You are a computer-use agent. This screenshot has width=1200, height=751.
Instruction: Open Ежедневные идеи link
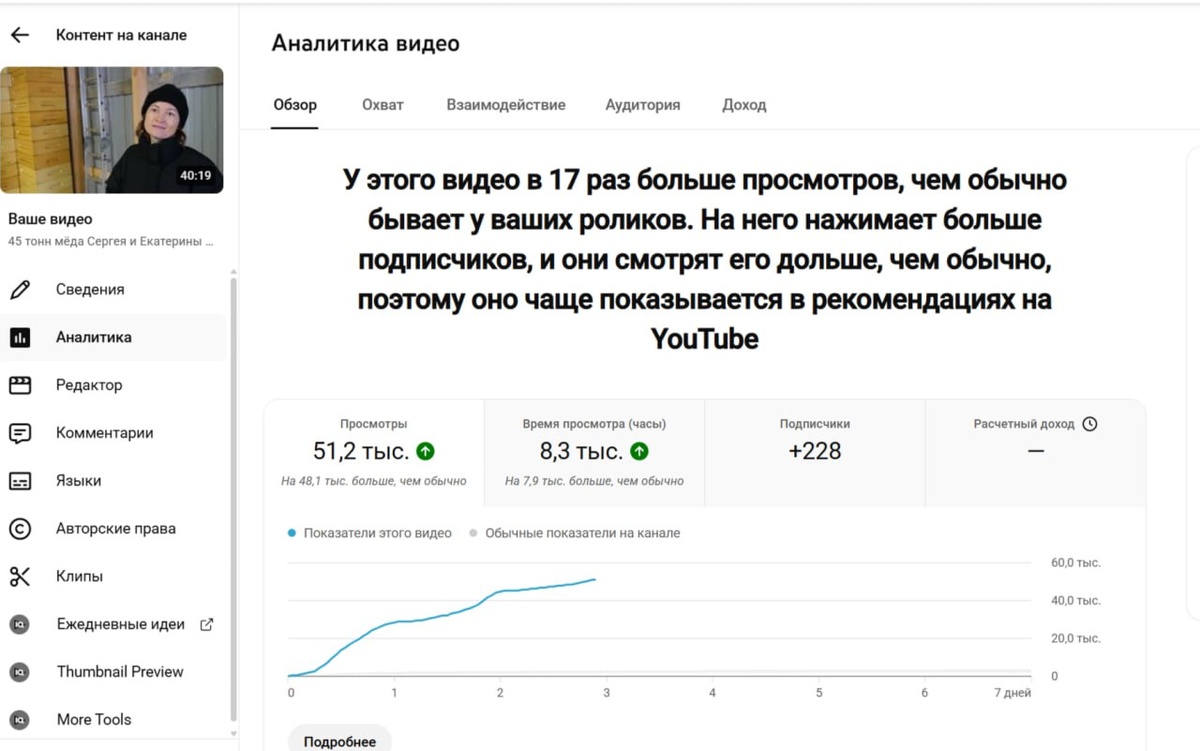click(115, 624)
